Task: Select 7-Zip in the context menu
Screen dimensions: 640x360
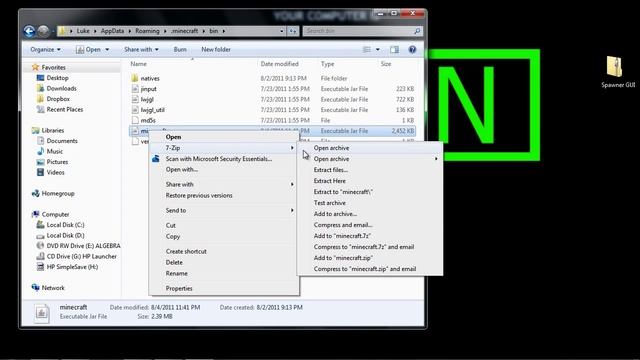Action: click(173, 148)
